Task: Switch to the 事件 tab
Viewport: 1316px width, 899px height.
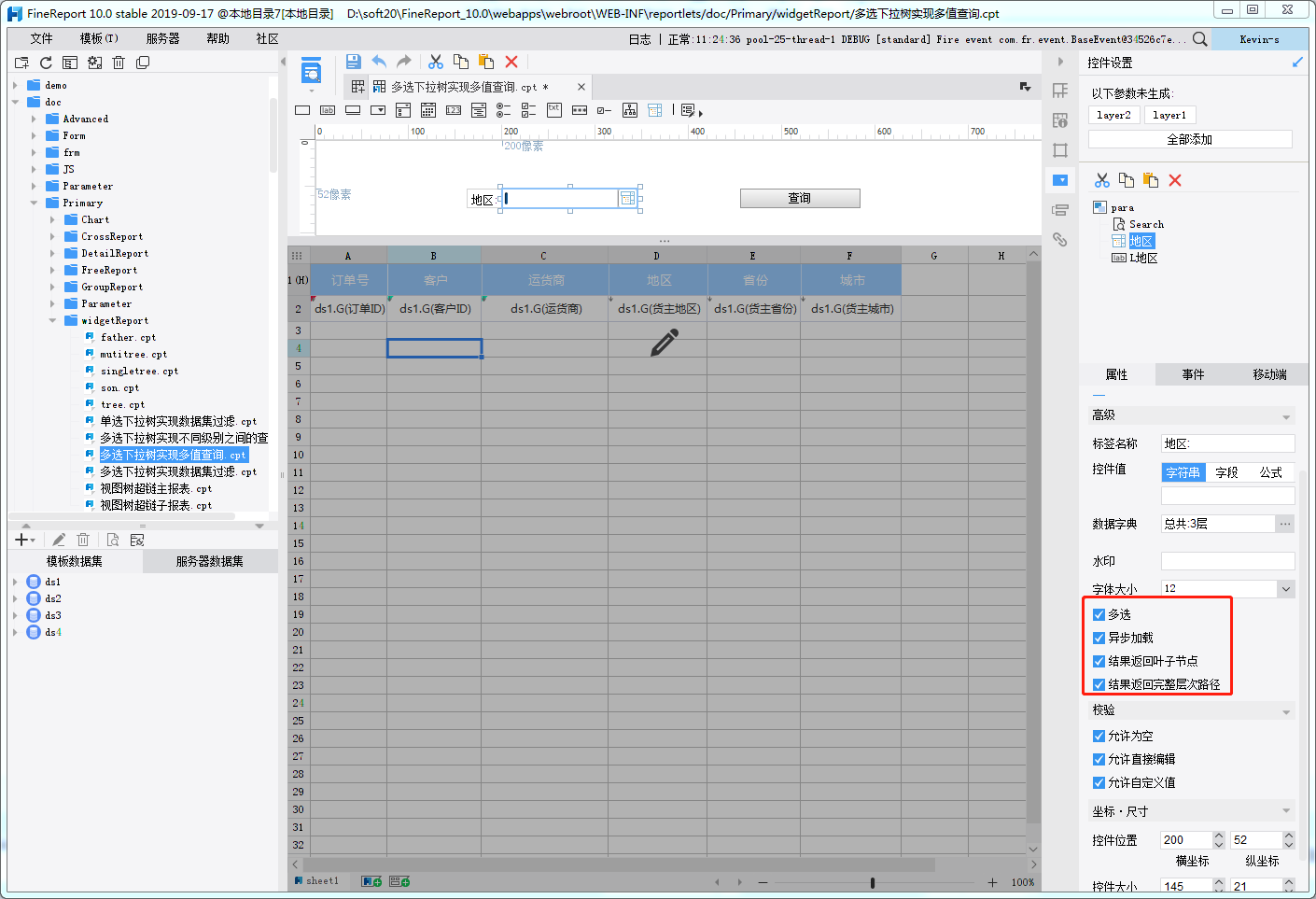Action: 1193,374
